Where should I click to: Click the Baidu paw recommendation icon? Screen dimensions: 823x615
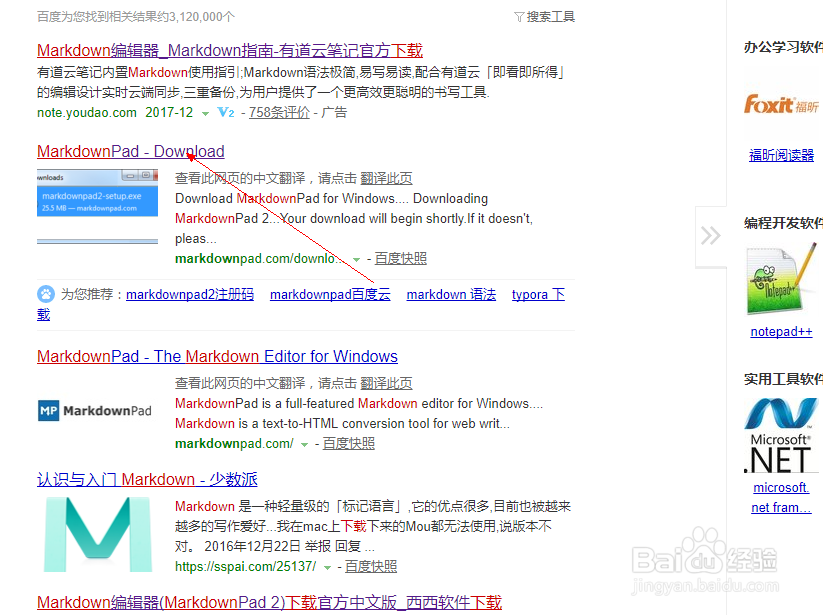[46, 294]
